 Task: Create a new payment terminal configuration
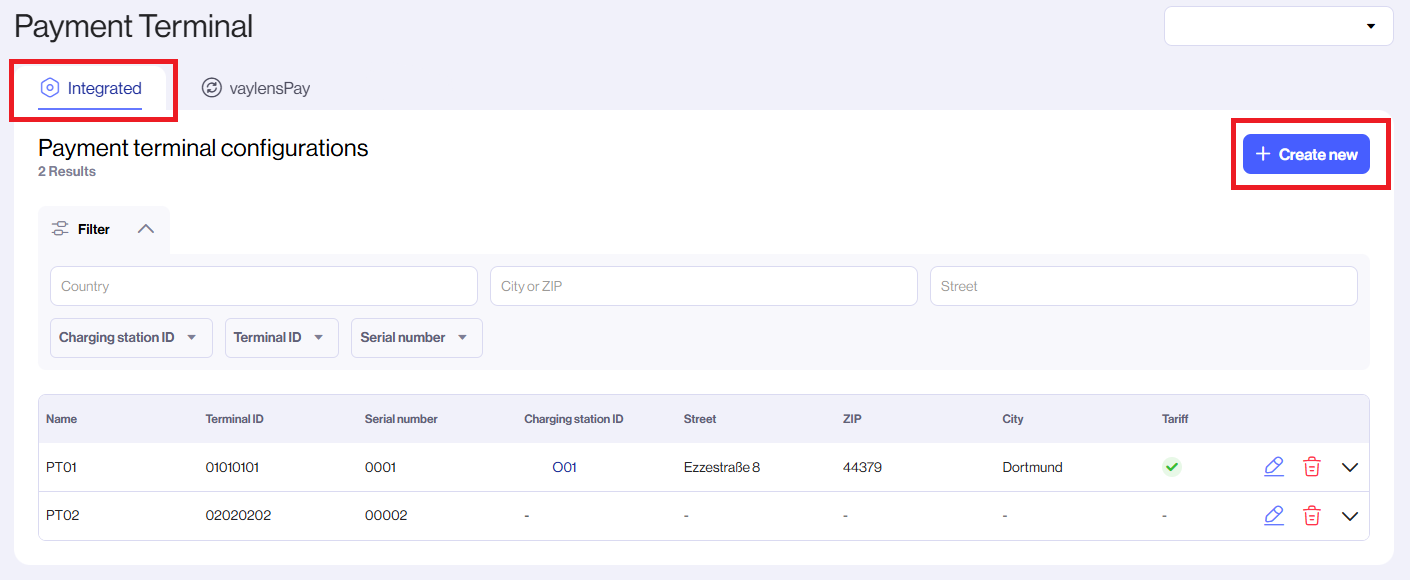click(x=1306, y=154)
